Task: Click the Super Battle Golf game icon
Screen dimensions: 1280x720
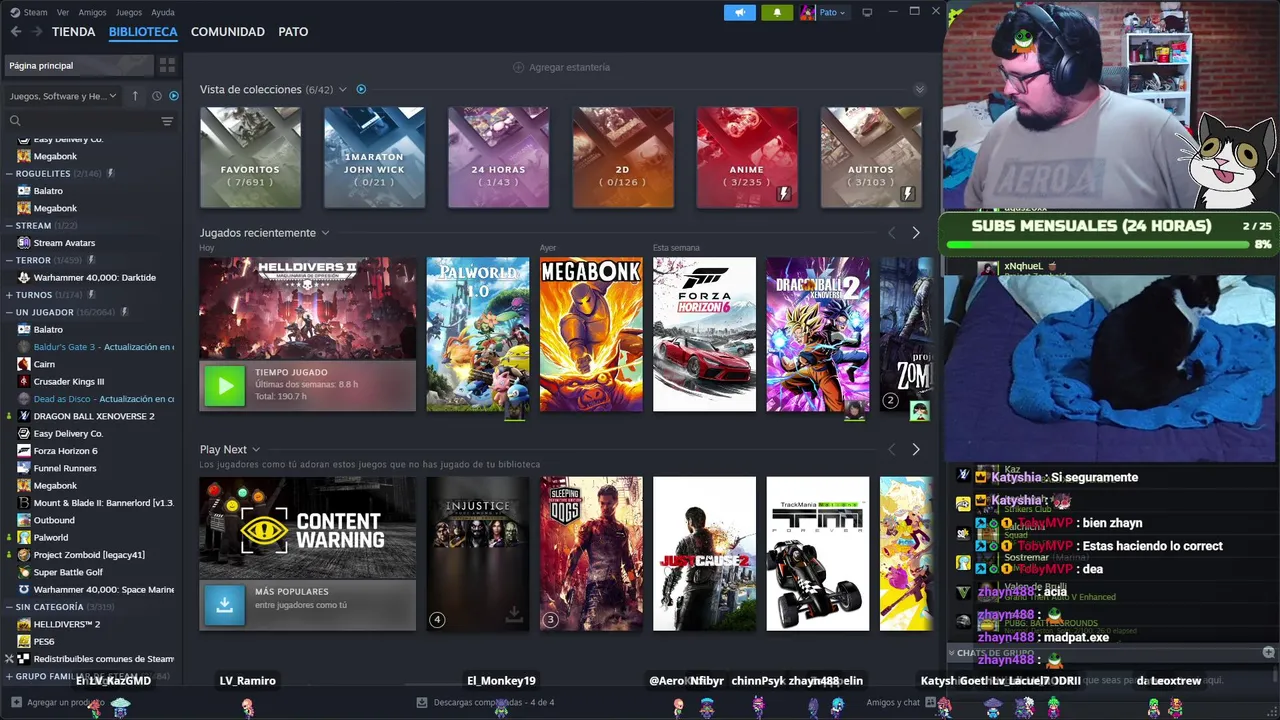Action: 24,572
